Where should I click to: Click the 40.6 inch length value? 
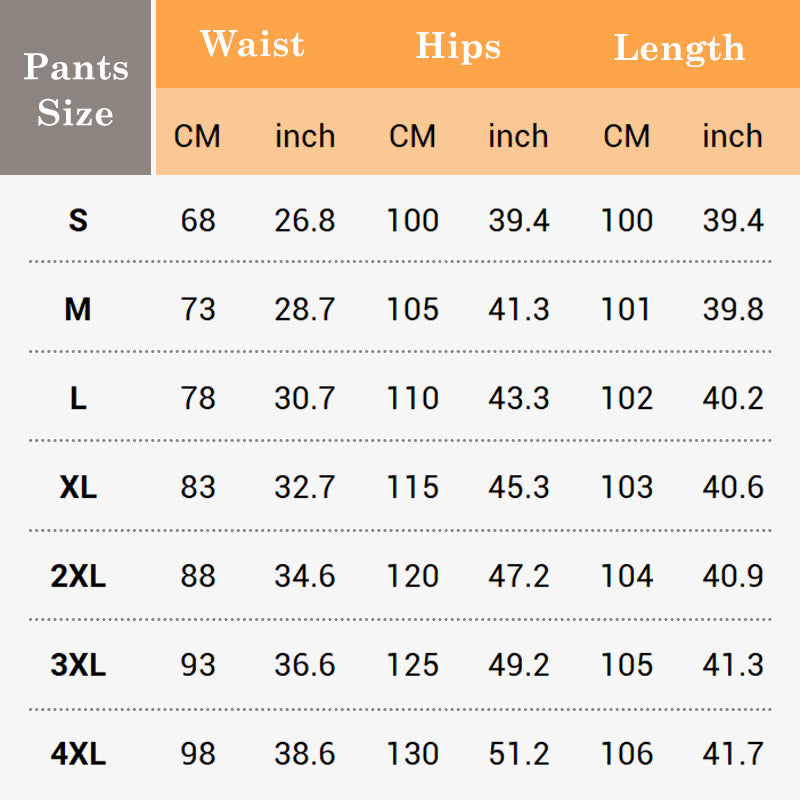click(733, 487)
